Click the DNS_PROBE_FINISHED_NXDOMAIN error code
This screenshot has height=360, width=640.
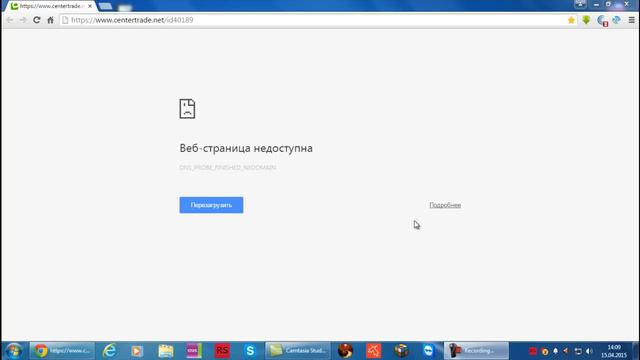(228, 167)
